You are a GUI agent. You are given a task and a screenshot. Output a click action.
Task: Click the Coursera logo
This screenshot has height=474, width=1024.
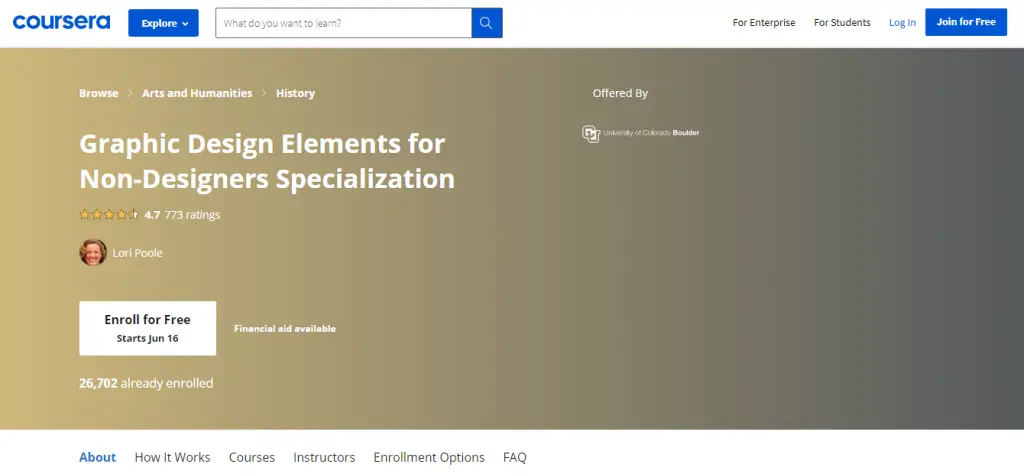click(63, 22)
